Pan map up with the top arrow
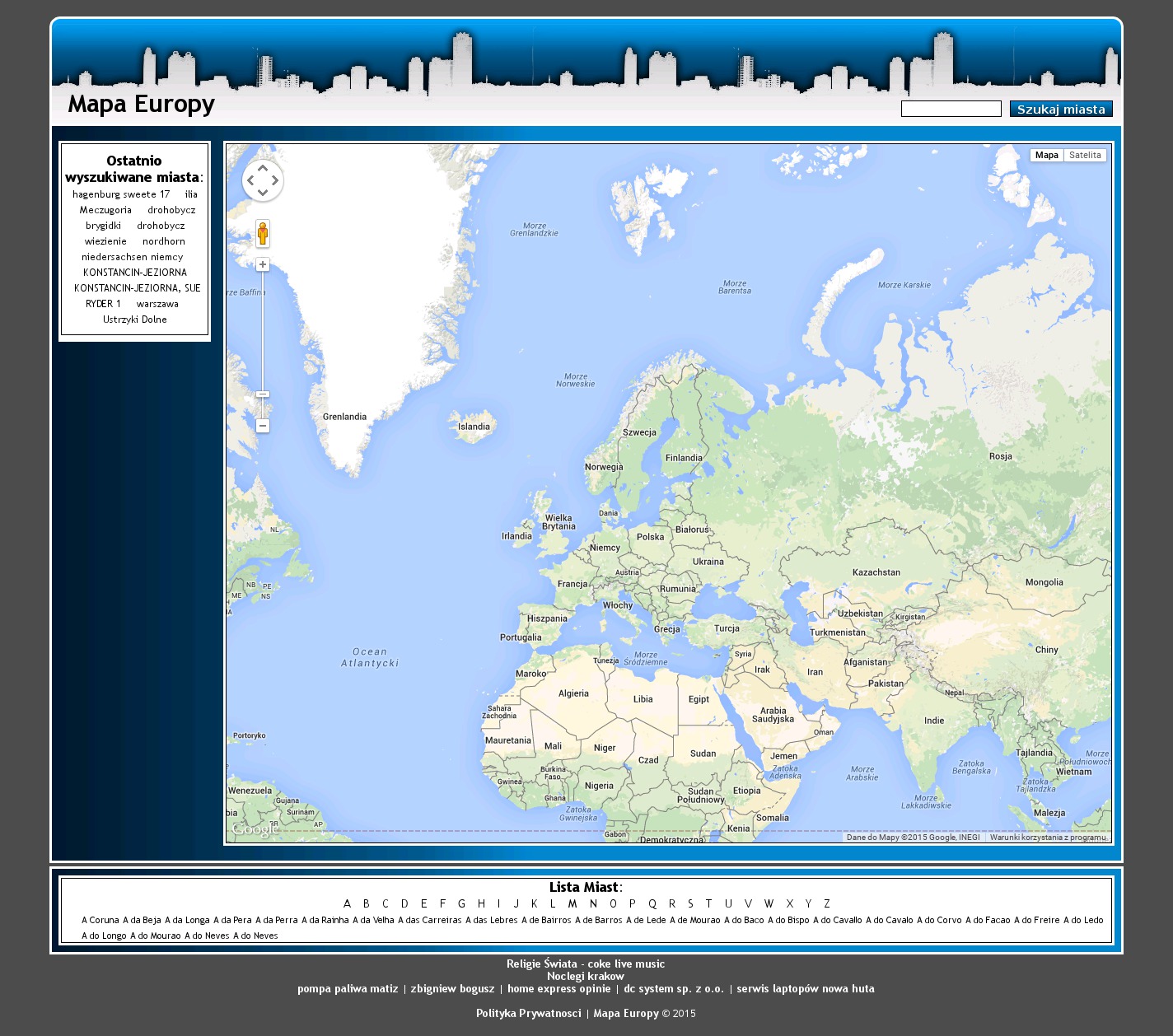The image size is (1173, 1036). pos(263,167)
